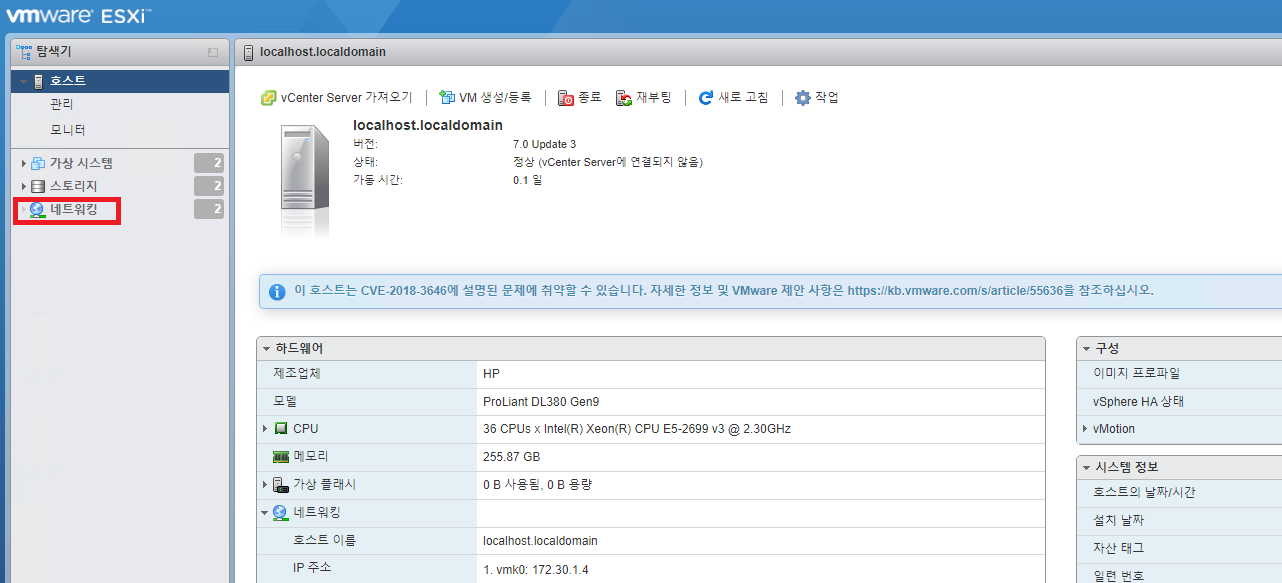The image size is (1282, 583).
Task: Click the VM 생성/등록 toolbar icon
Action: 447,98
